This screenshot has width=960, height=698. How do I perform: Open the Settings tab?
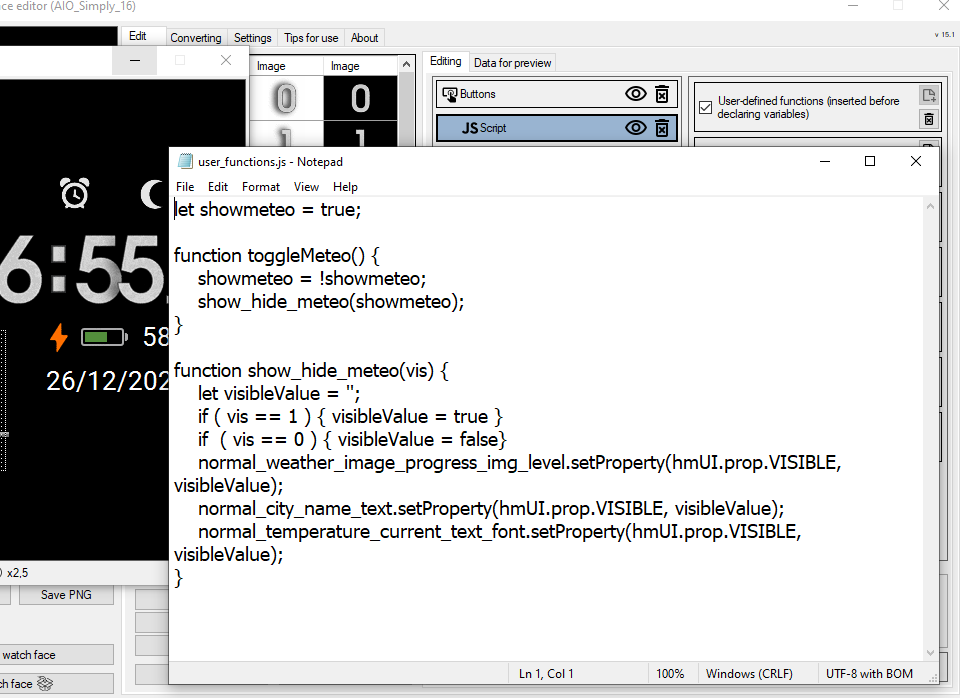pyautogui.click(x=252, y=38)
